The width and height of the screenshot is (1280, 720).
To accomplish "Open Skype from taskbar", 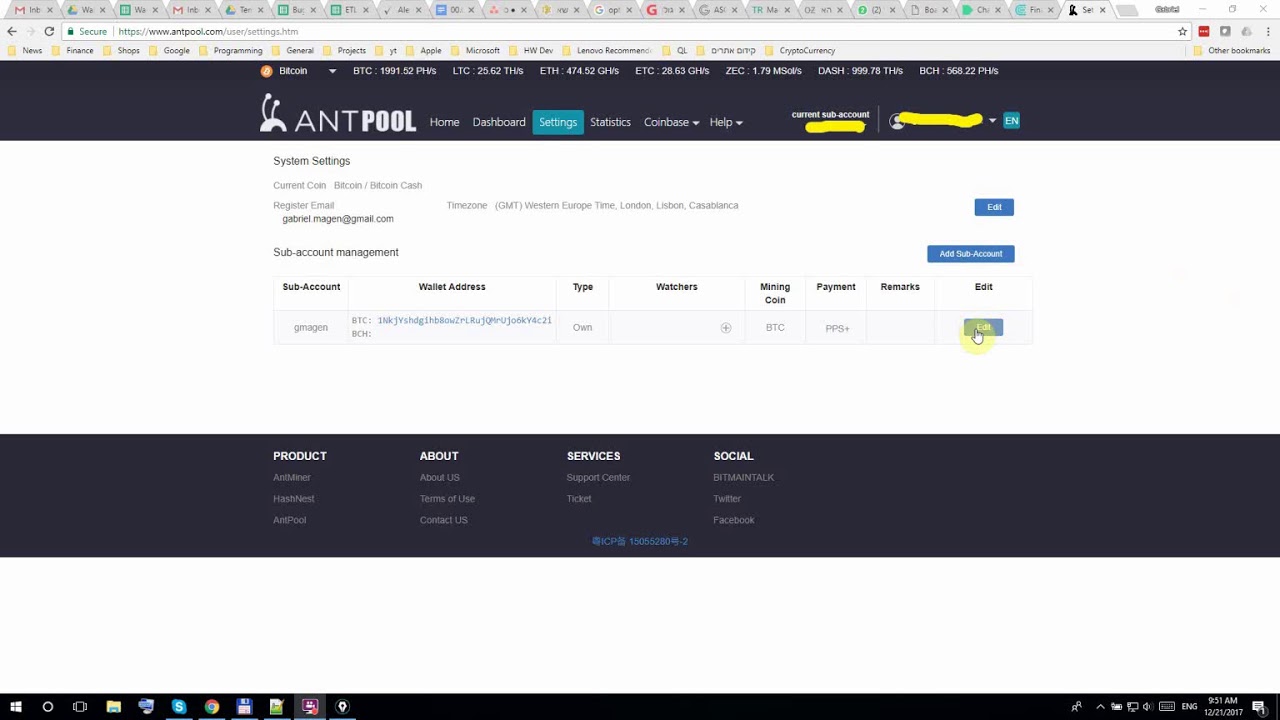I will click(179, 707).
